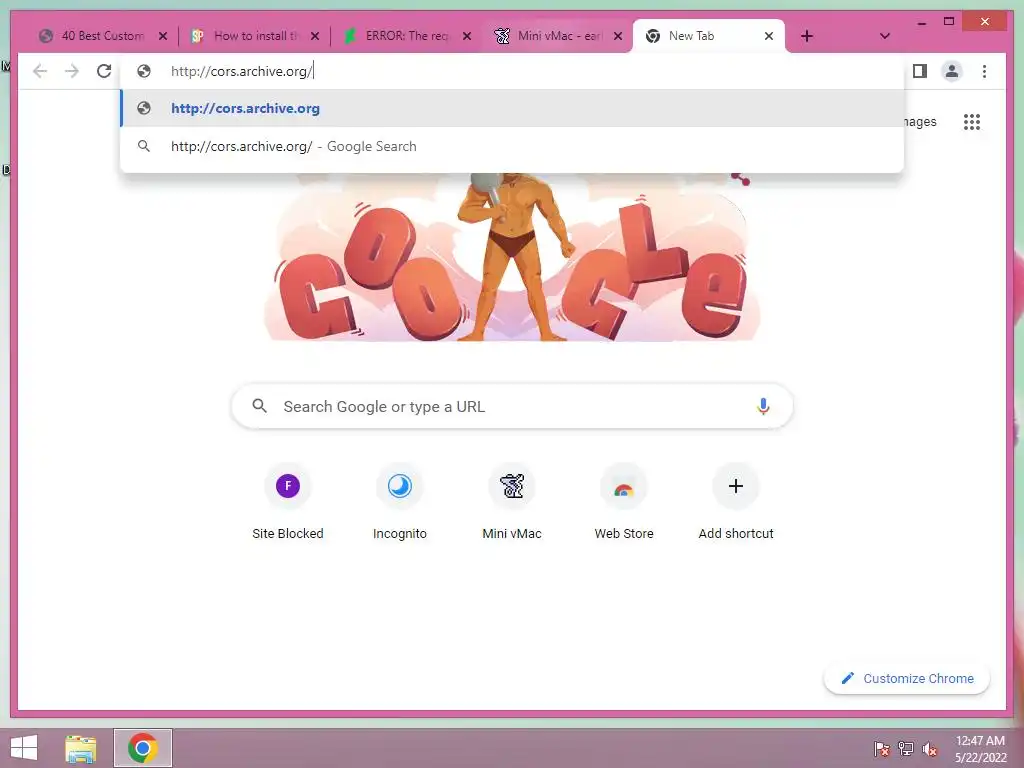Open the taskbar clock and date
This screenshot has height=768, width=1024.
pos(980,749)
